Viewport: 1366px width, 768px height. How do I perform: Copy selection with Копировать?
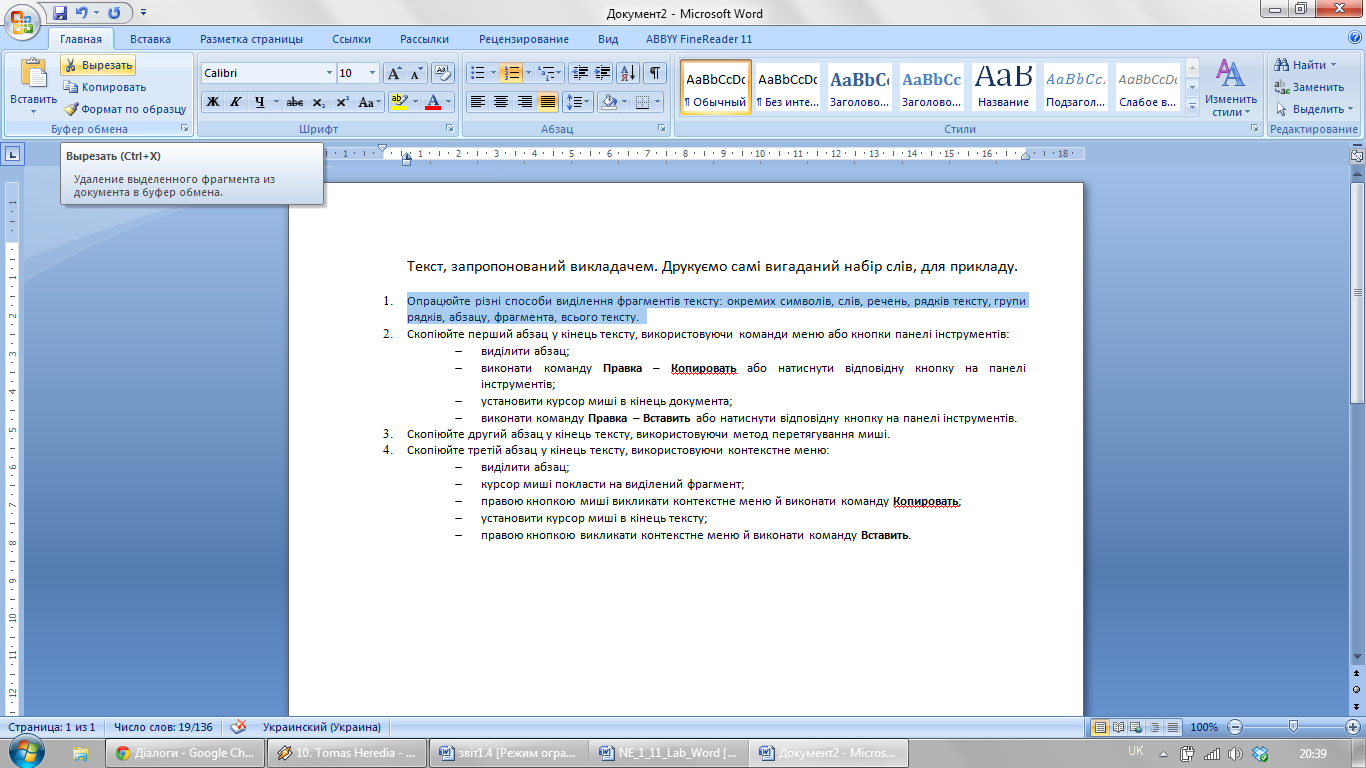coord(104,87)
